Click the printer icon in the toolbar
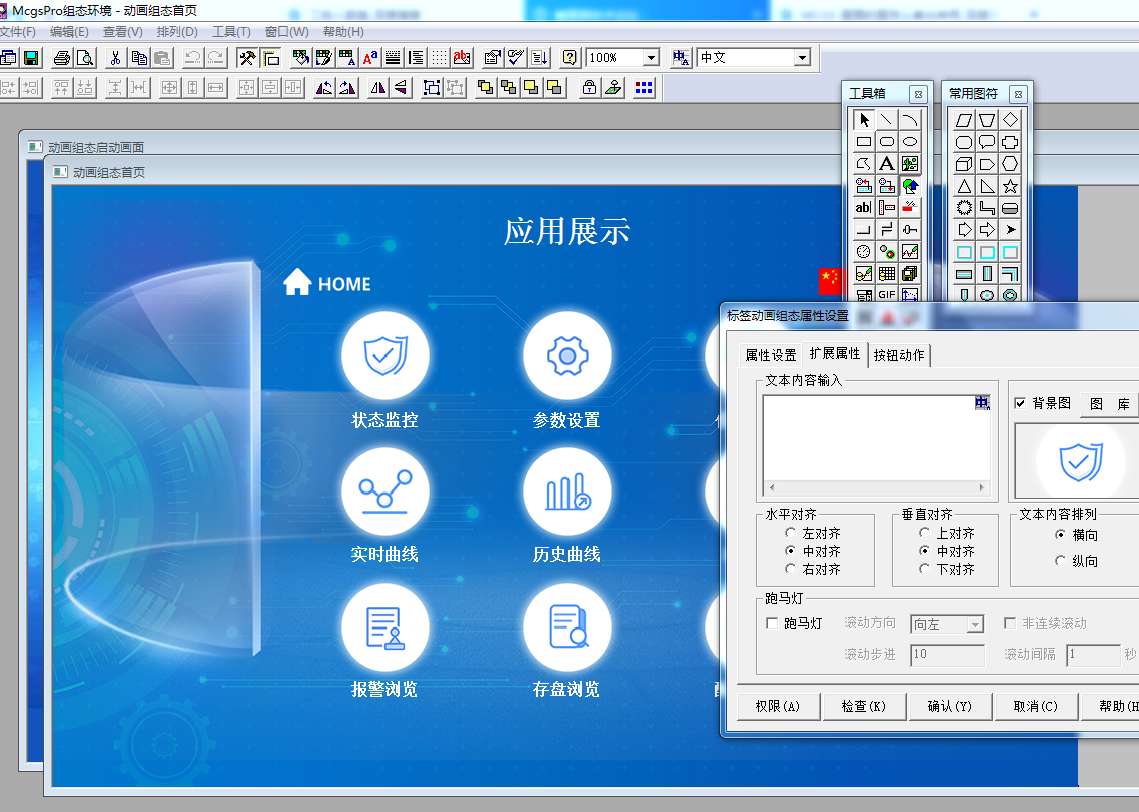This screenshot has height=812, width=1139. pyautogui.click(x=62, y=58)
